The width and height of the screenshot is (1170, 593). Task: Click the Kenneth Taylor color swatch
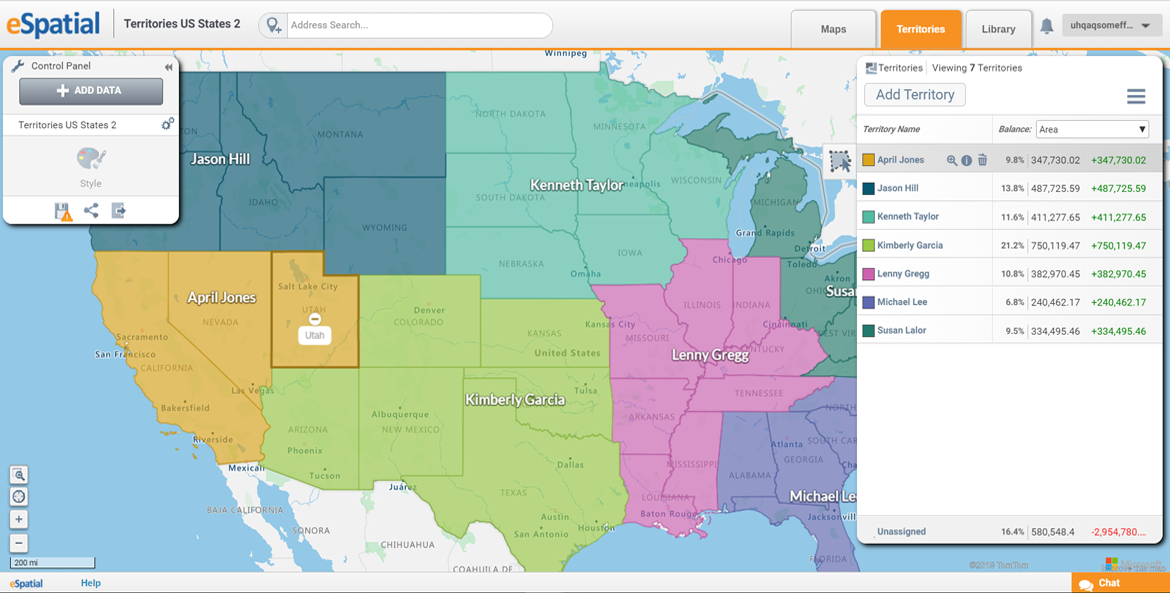click(869, 217)
